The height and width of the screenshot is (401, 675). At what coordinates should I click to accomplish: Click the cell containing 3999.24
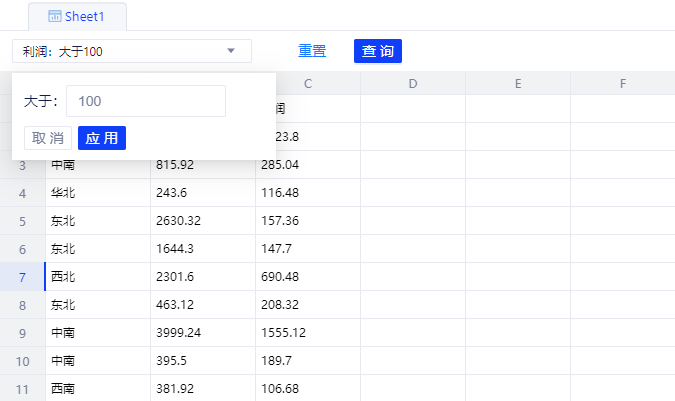(202, 333)
